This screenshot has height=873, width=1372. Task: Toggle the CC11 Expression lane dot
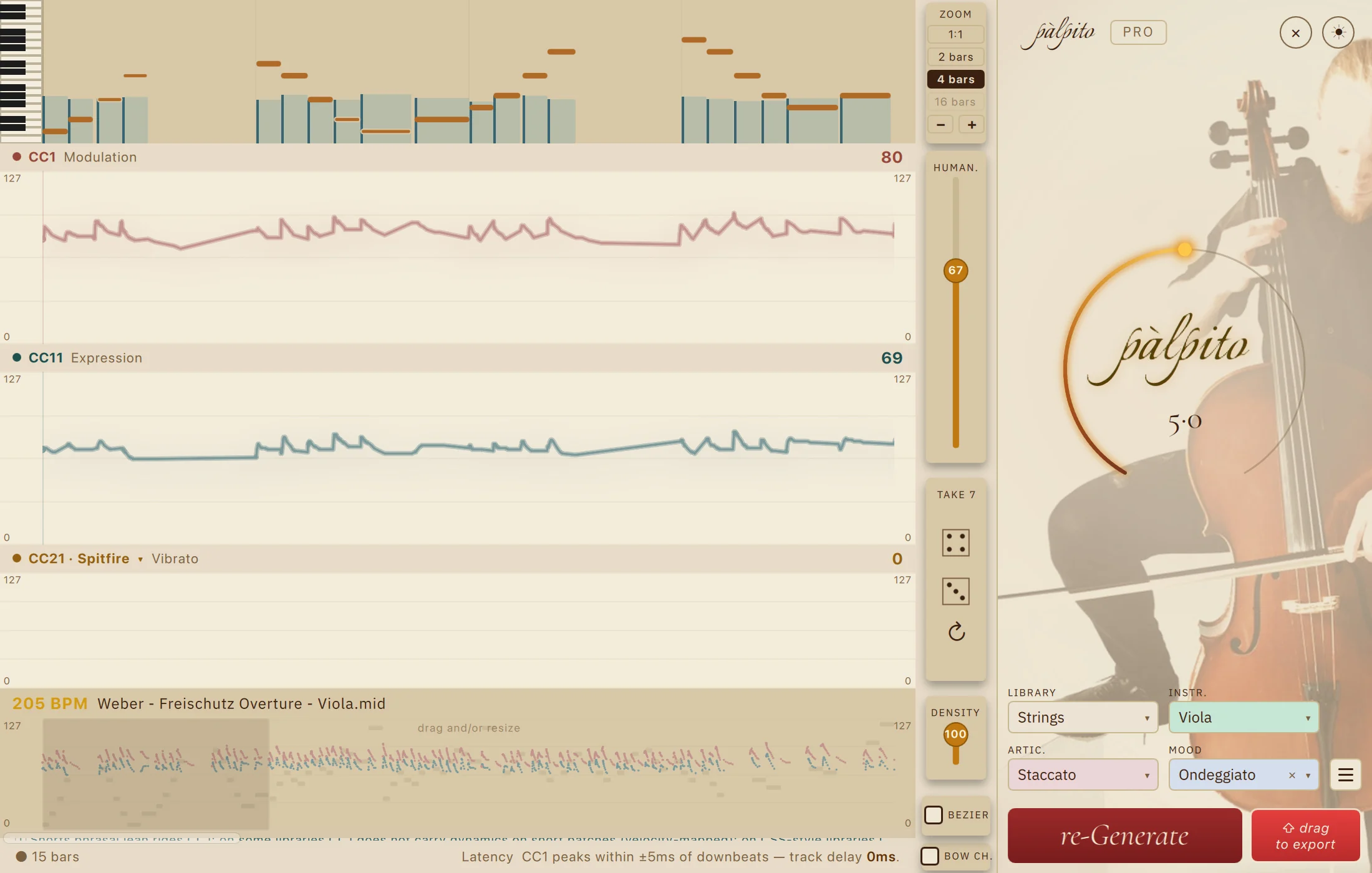click(17, 358)
